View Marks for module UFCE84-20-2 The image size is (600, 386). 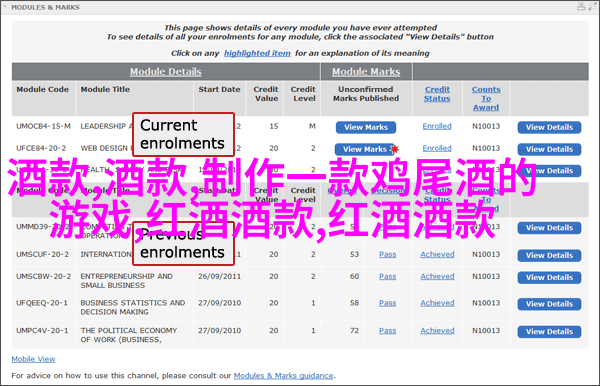pos(364,149)
